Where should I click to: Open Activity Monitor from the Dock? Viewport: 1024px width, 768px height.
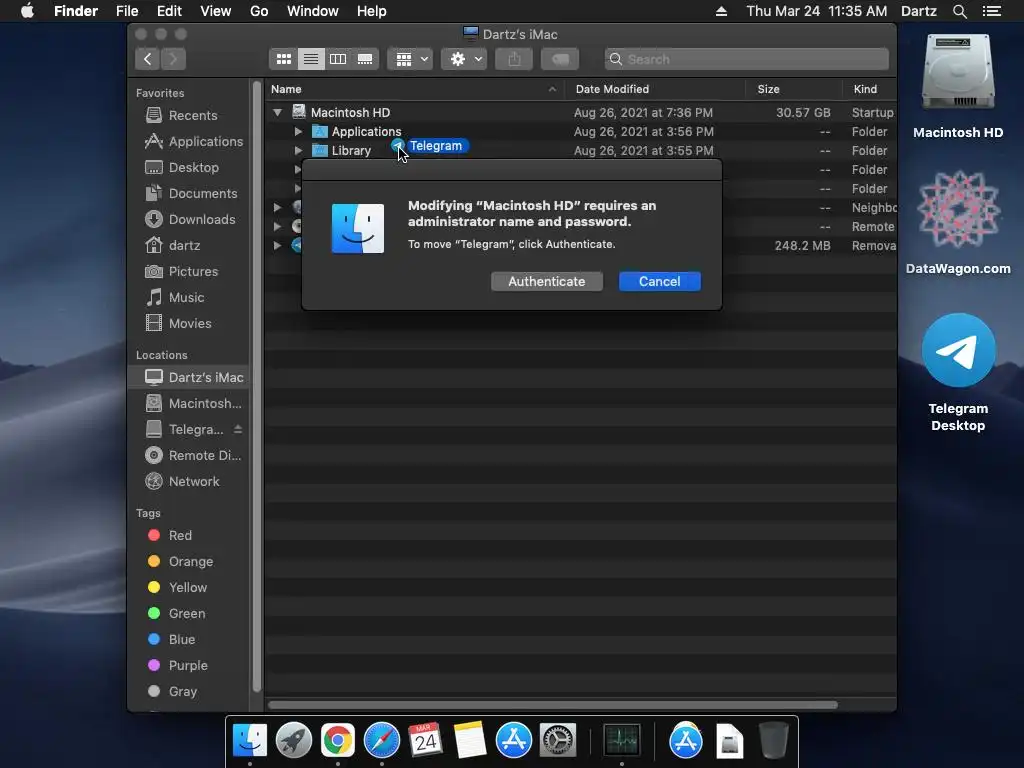(622, 741)
